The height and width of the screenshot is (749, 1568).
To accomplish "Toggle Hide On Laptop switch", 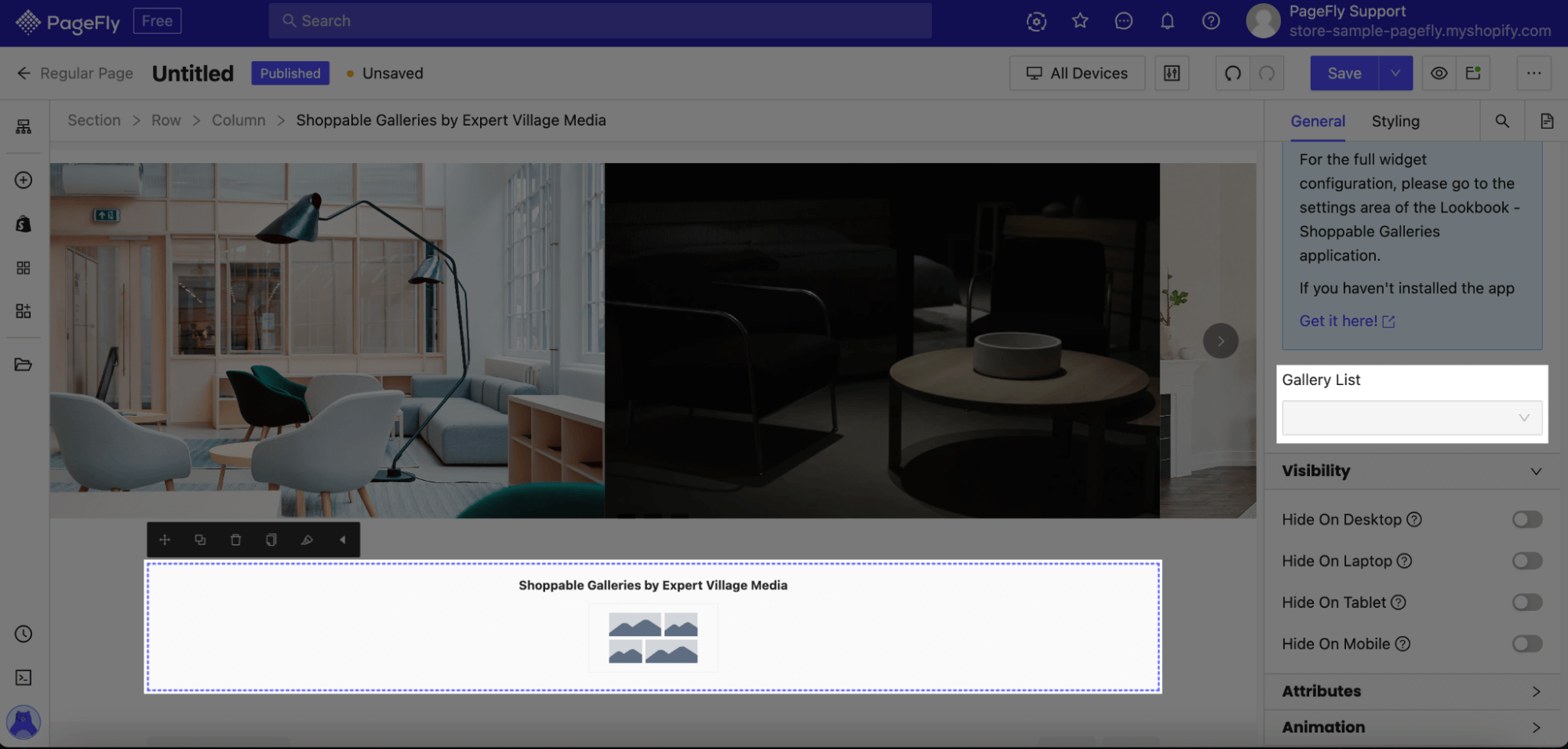I will tap(1527, 561).
